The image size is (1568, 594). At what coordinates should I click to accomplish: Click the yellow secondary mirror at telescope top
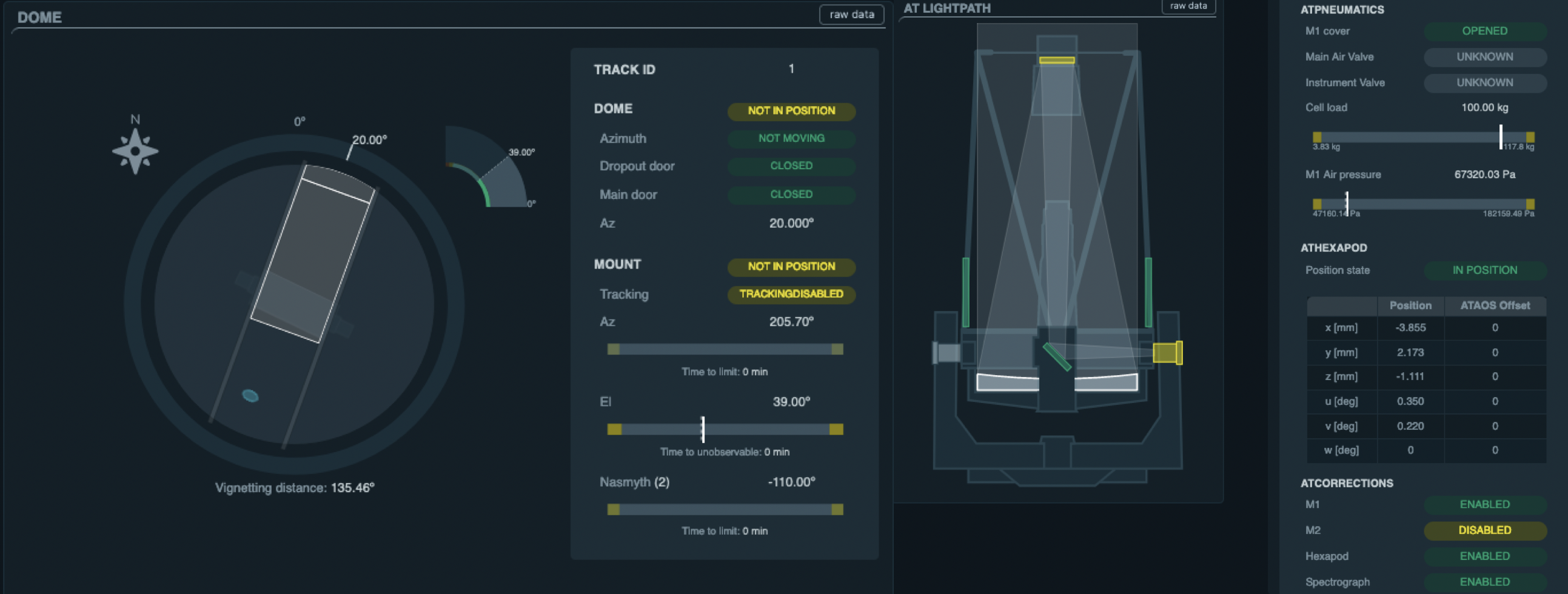(x=1057, y=60)
